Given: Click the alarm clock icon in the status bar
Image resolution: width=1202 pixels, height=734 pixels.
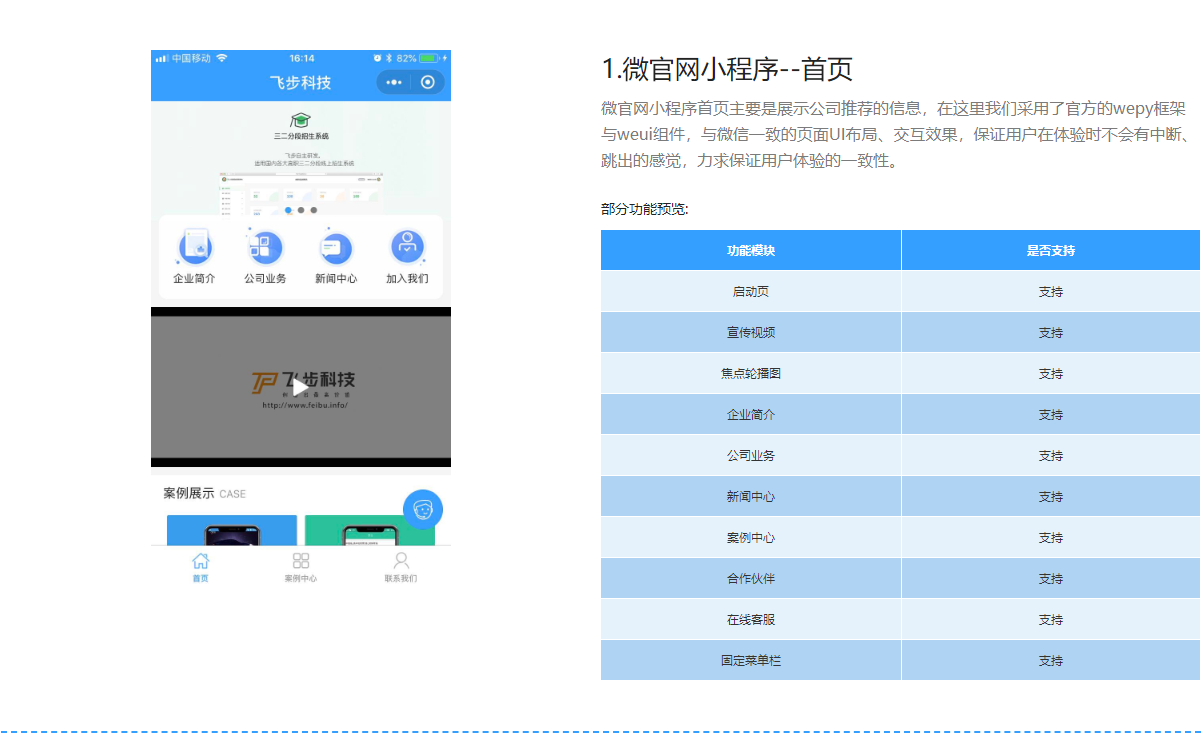Looking at the screenshot, I should click(x=378, y=58).
